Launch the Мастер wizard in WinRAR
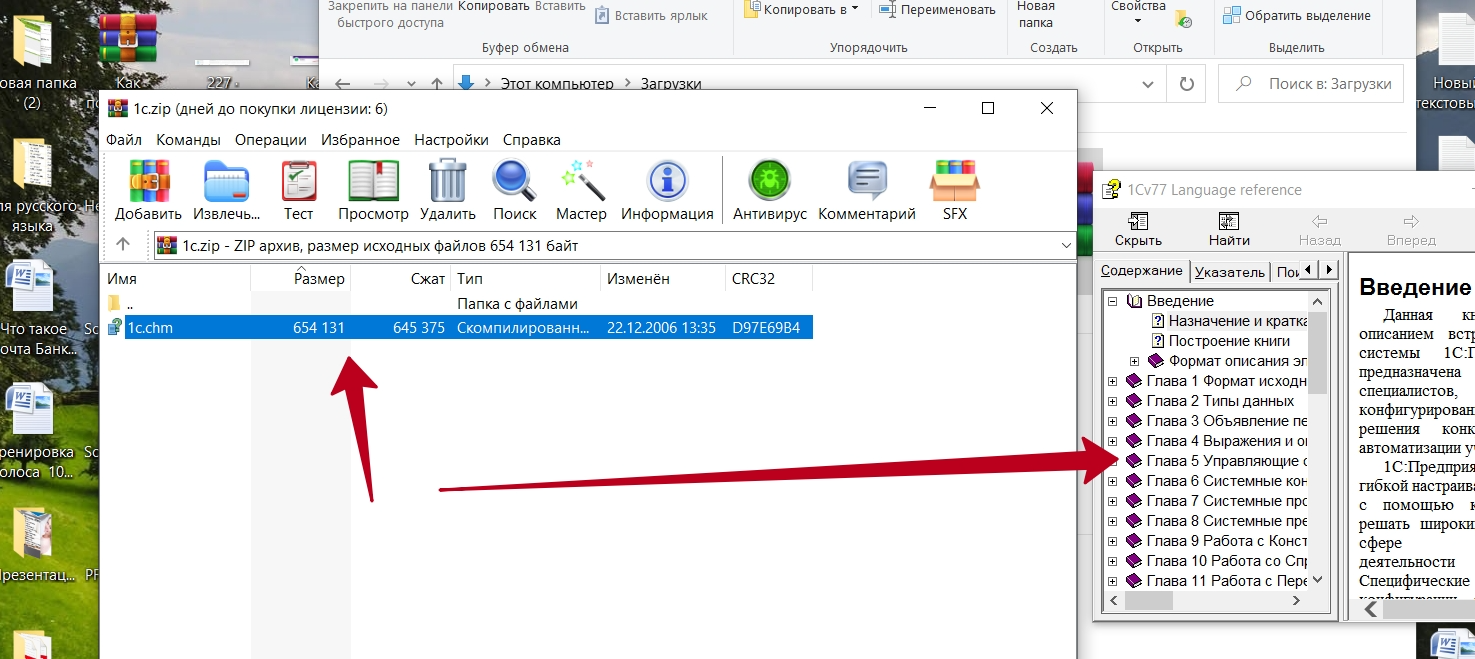 pos(581,190)
